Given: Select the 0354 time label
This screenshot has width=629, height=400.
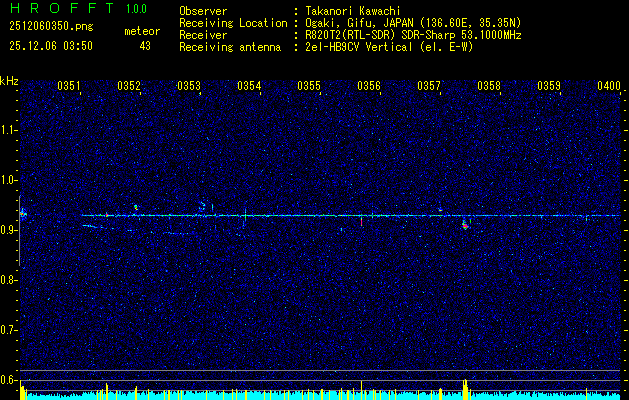Looking at the screenshot, I should click(249, 85).
